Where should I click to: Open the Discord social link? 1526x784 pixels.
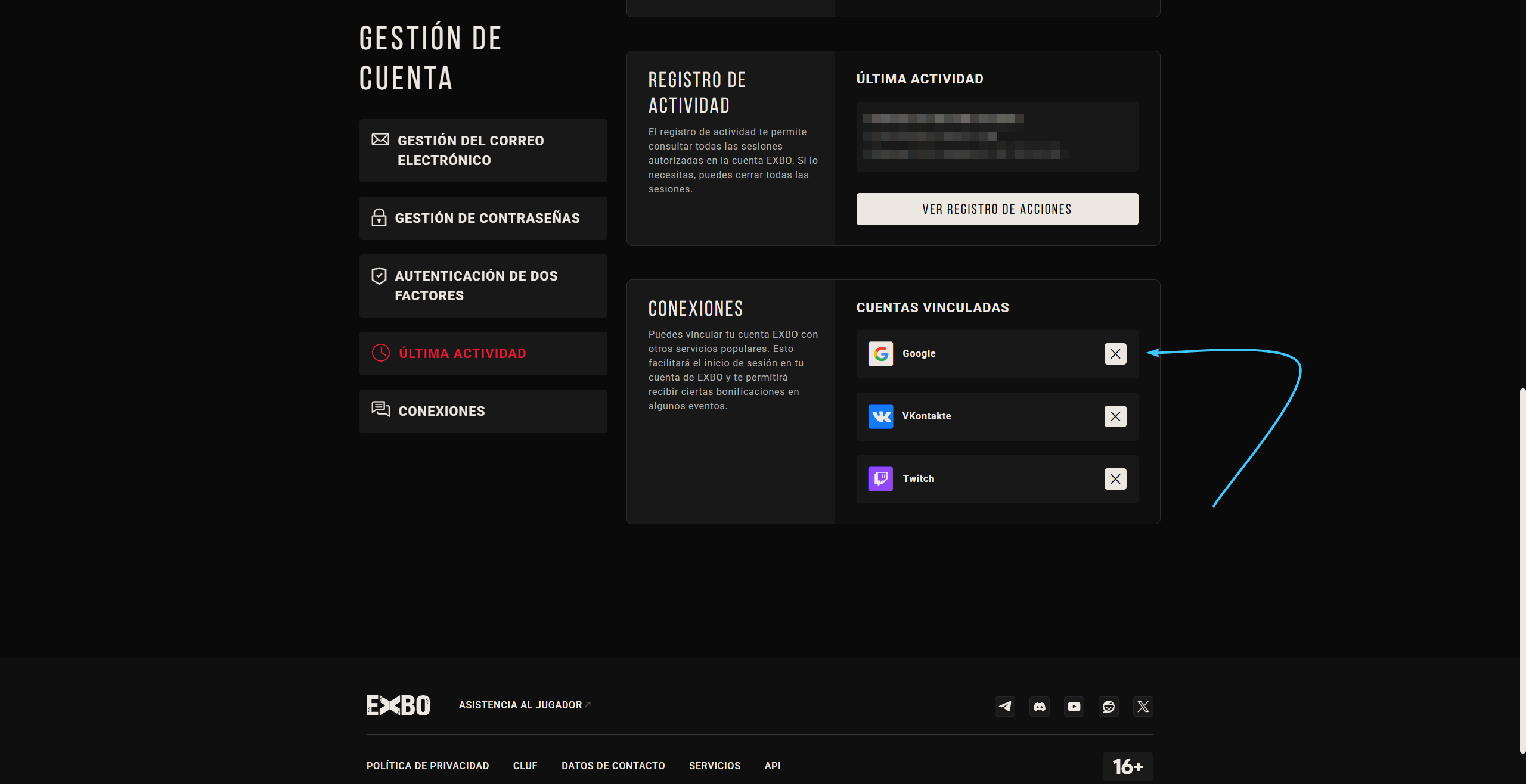1040,707
